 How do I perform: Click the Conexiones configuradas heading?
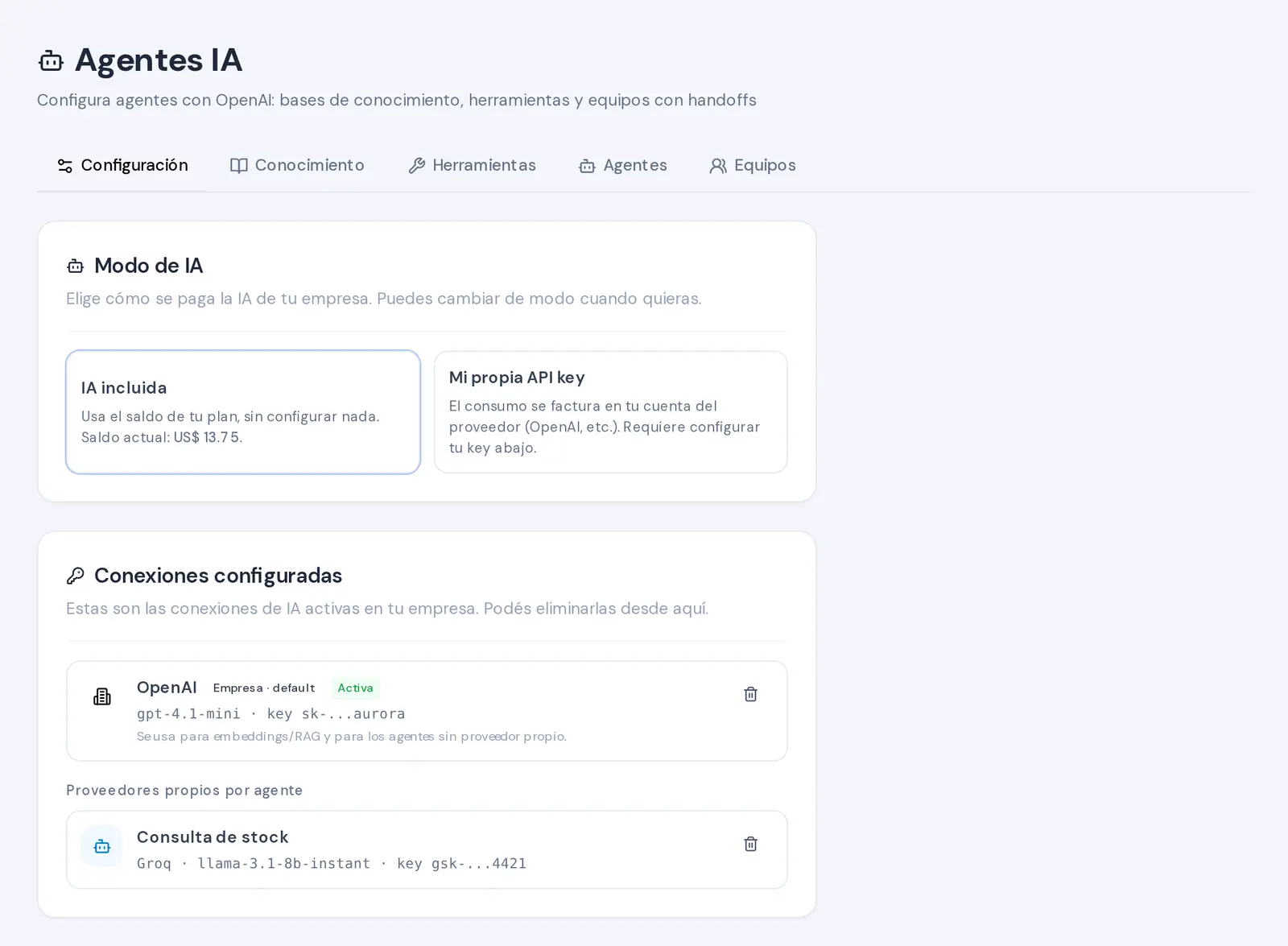pyautogui.click(x=218, y=576)
